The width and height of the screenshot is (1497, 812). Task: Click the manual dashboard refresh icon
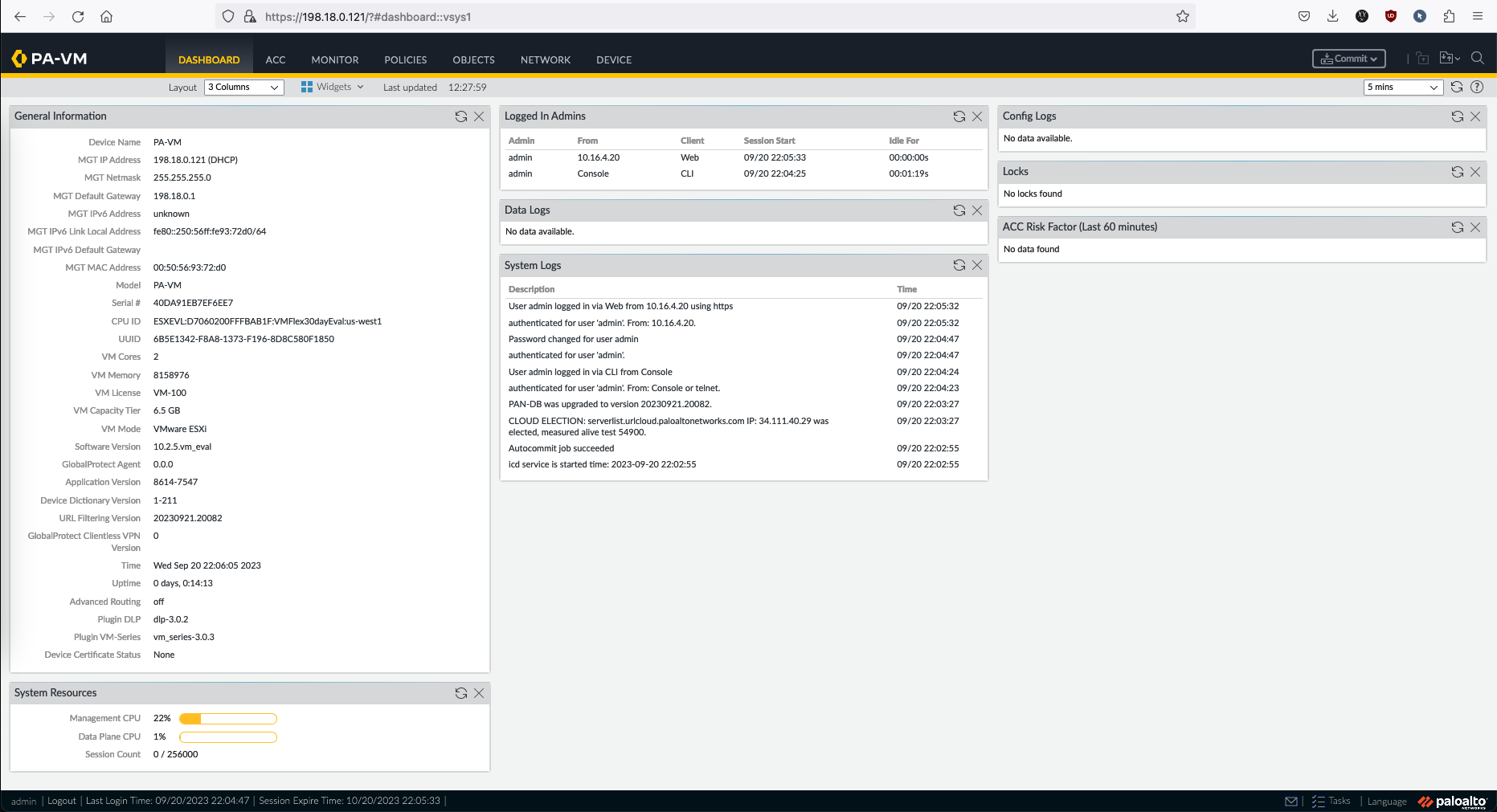(x=1456, y=87)
